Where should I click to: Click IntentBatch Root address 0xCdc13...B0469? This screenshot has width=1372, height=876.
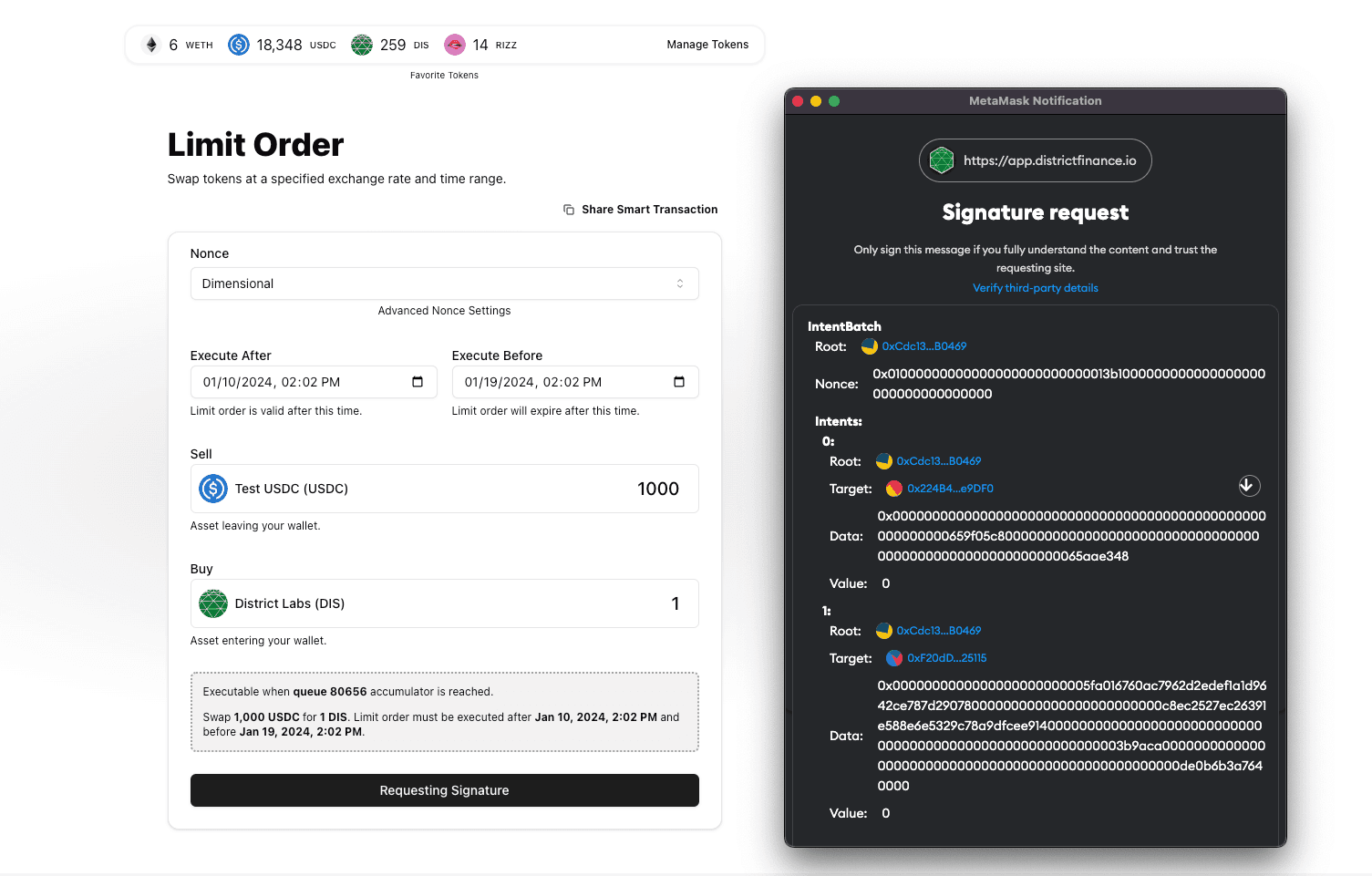924,346
